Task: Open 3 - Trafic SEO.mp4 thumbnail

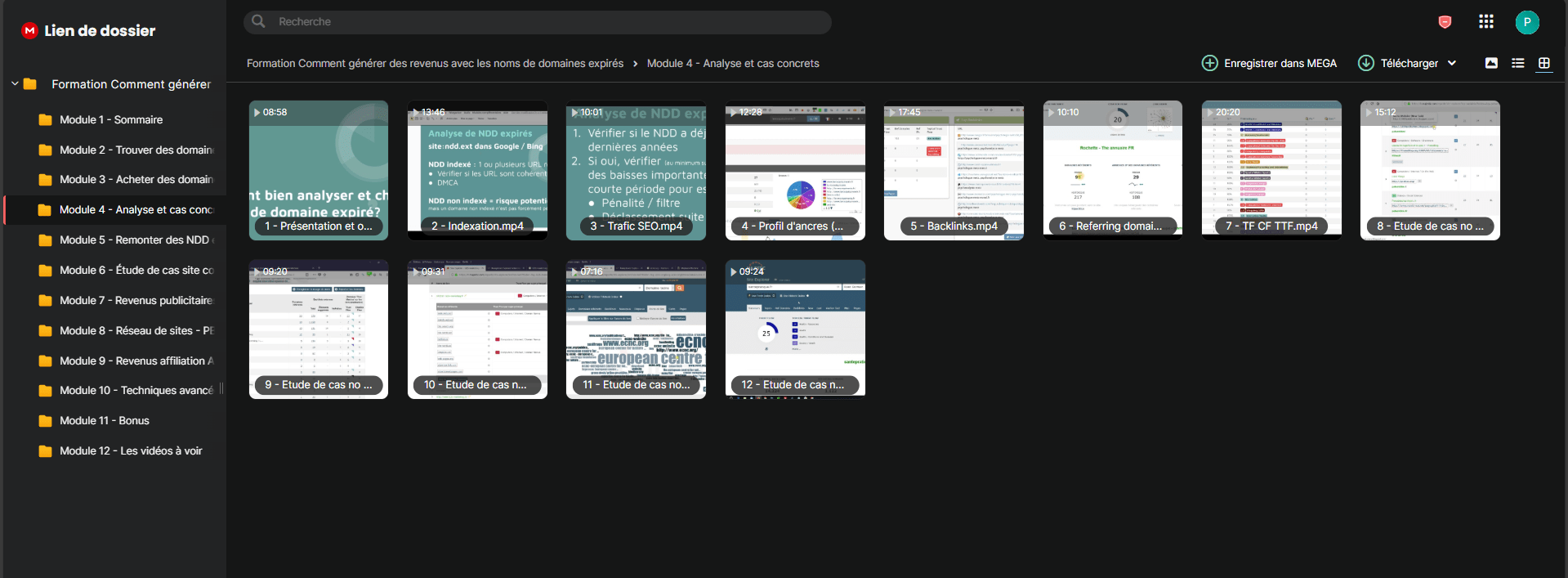Action: (x=636, y=170)
